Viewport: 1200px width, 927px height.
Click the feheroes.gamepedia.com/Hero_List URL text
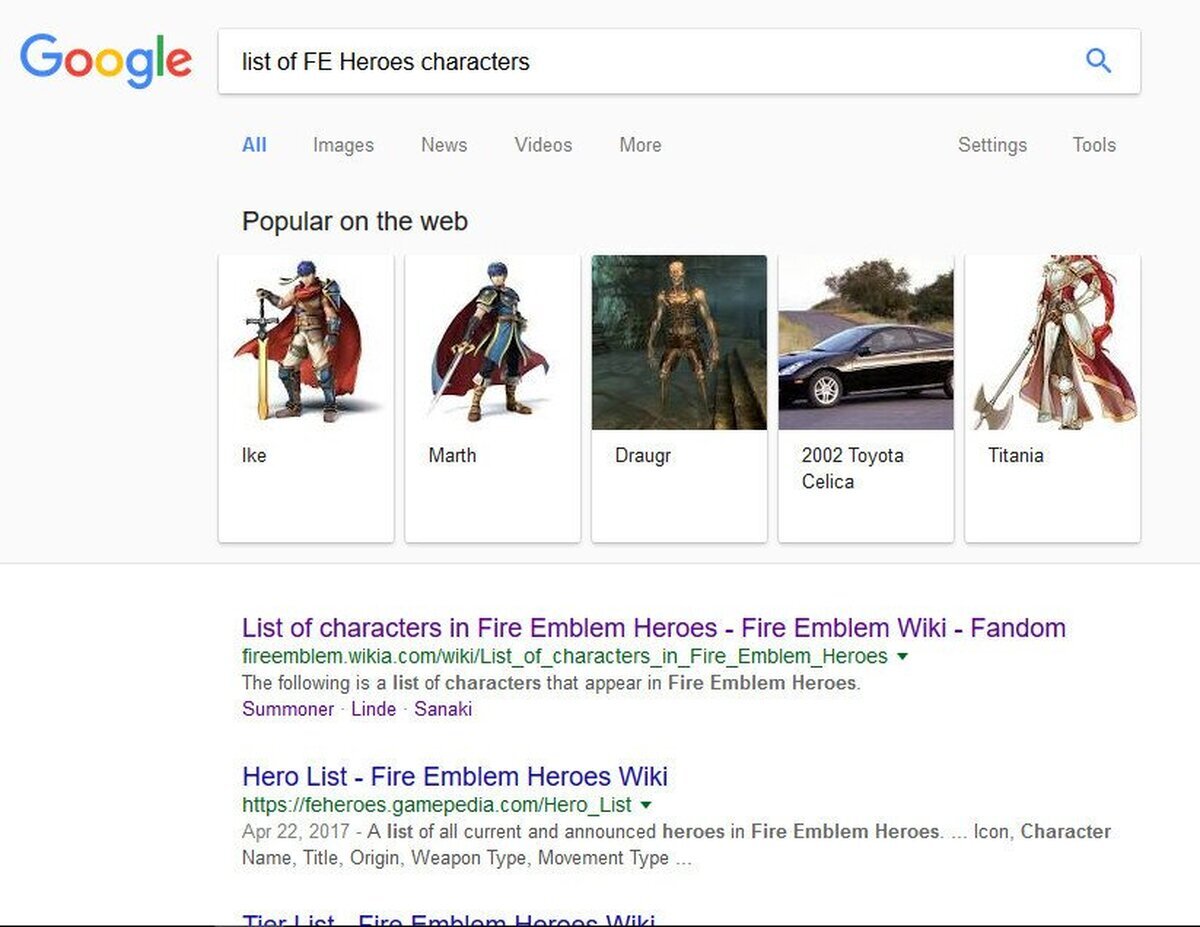click(437, 805)
